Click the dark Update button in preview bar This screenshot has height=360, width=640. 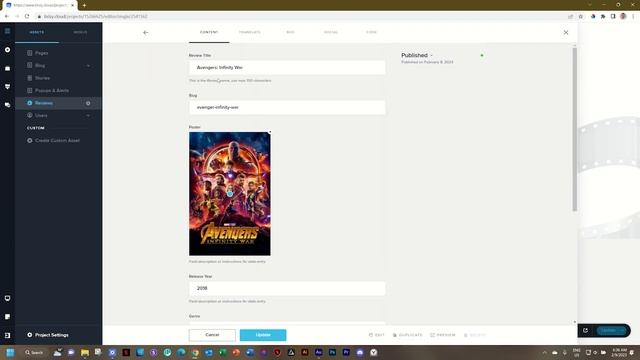click(x=611, y=330)
